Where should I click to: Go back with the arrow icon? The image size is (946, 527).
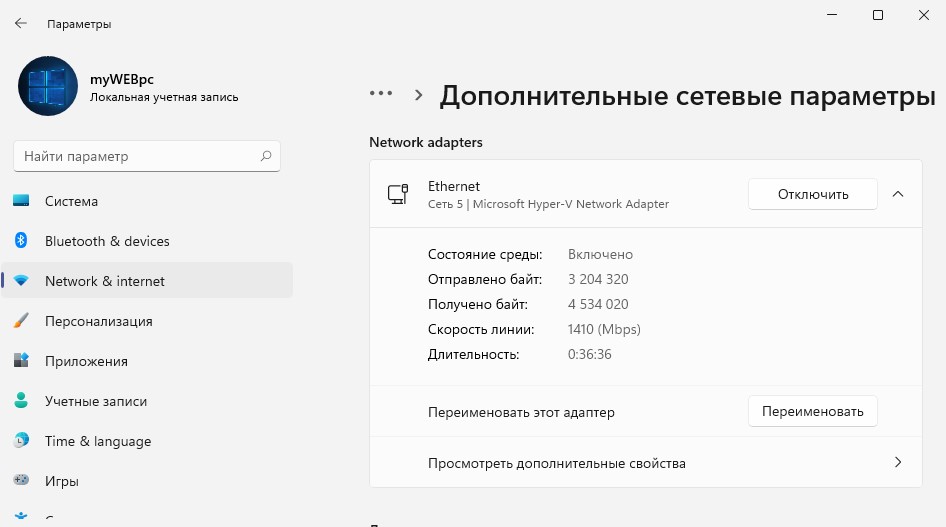(21, 24)
